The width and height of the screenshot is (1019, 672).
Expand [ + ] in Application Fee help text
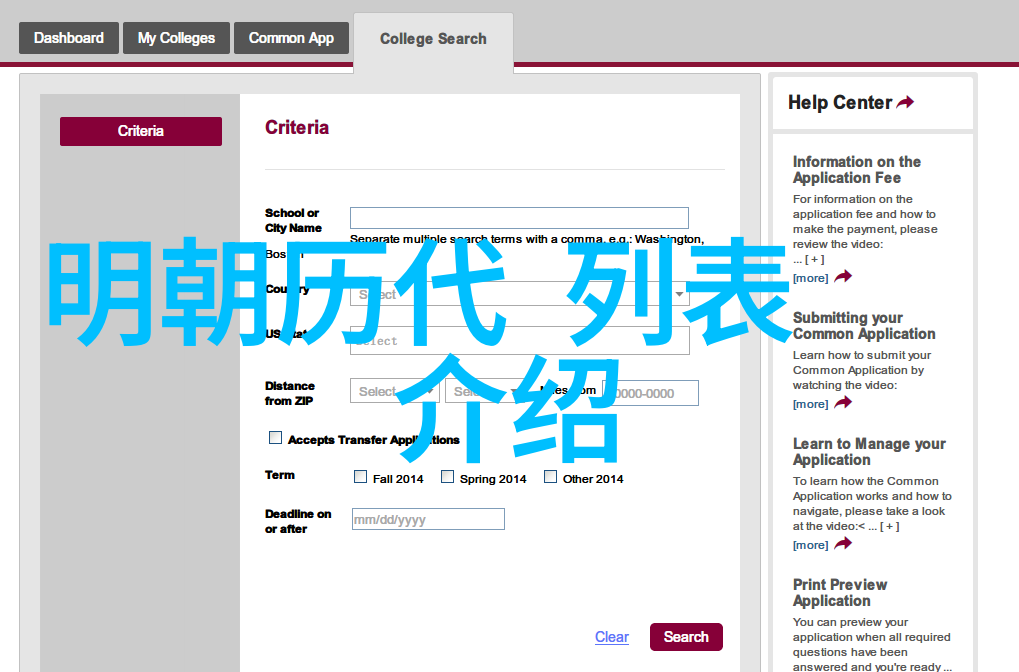815,259
